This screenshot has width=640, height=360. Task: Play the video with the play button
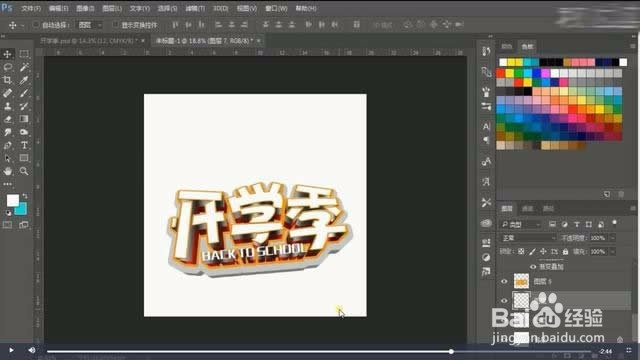point(11,350)
